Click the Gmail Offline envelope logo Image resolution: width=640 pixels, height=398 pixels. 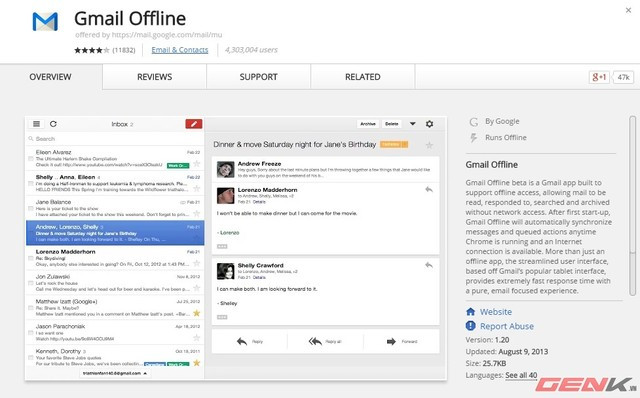[45, 22]
